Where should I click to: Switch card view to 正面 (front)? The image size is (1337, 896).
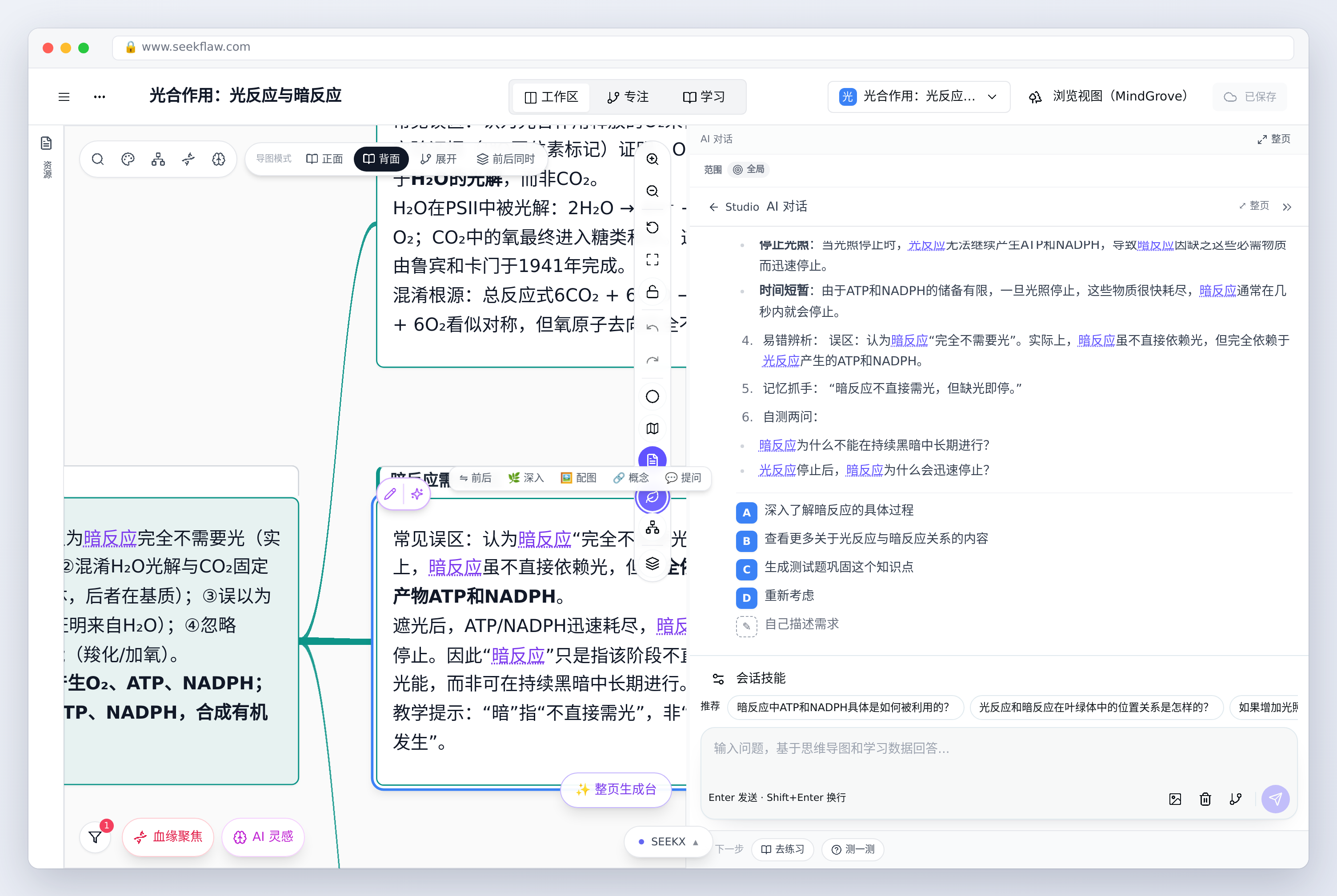(324, 159)
